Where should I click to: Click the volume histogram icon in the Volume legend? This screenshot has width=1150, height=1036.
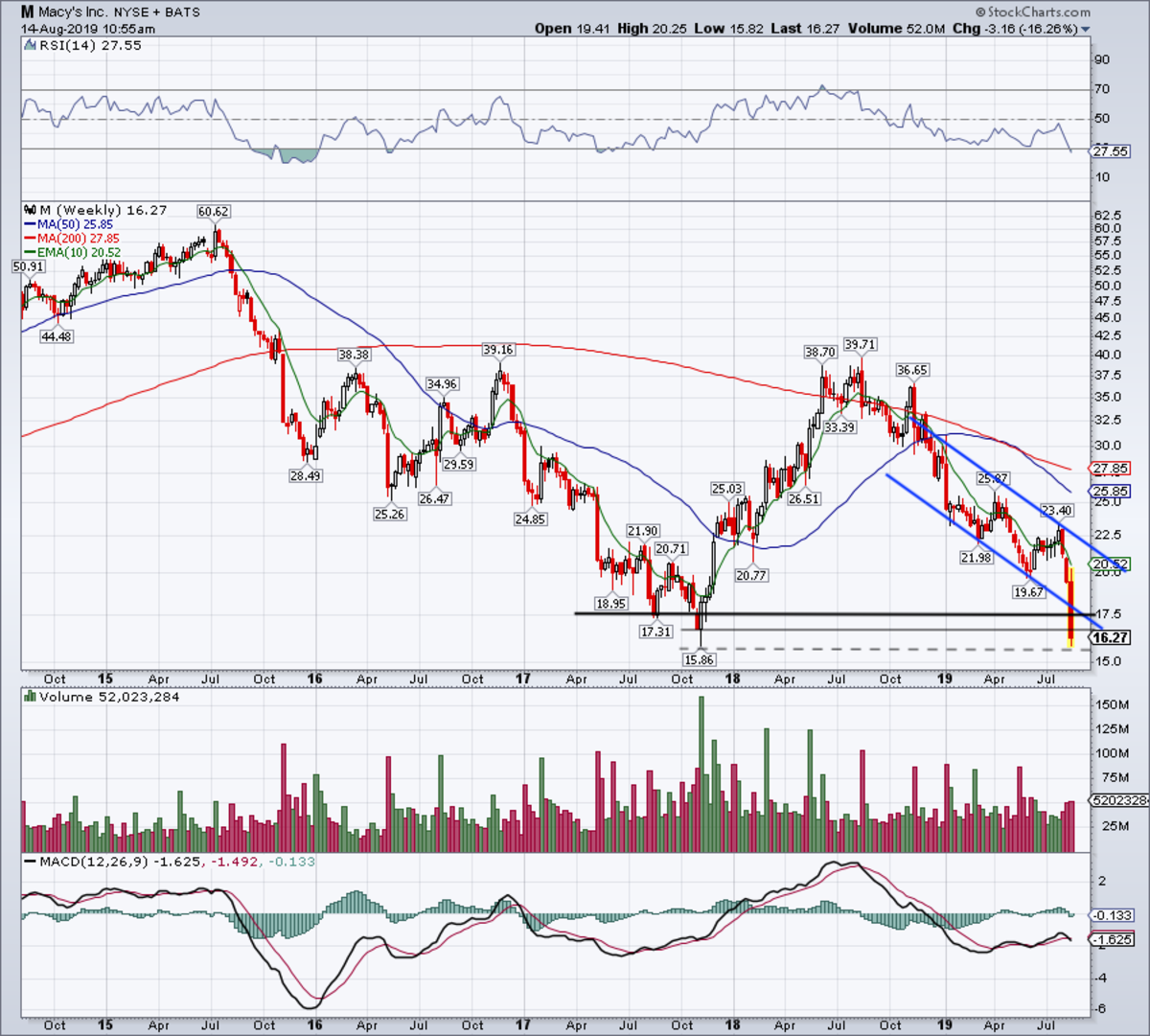pos(30,697)
